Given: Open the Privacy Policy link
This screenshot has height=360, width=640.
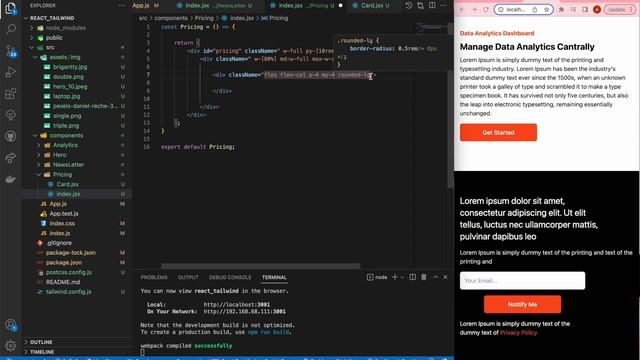Looking at the screenshot, I should [518, 333].
